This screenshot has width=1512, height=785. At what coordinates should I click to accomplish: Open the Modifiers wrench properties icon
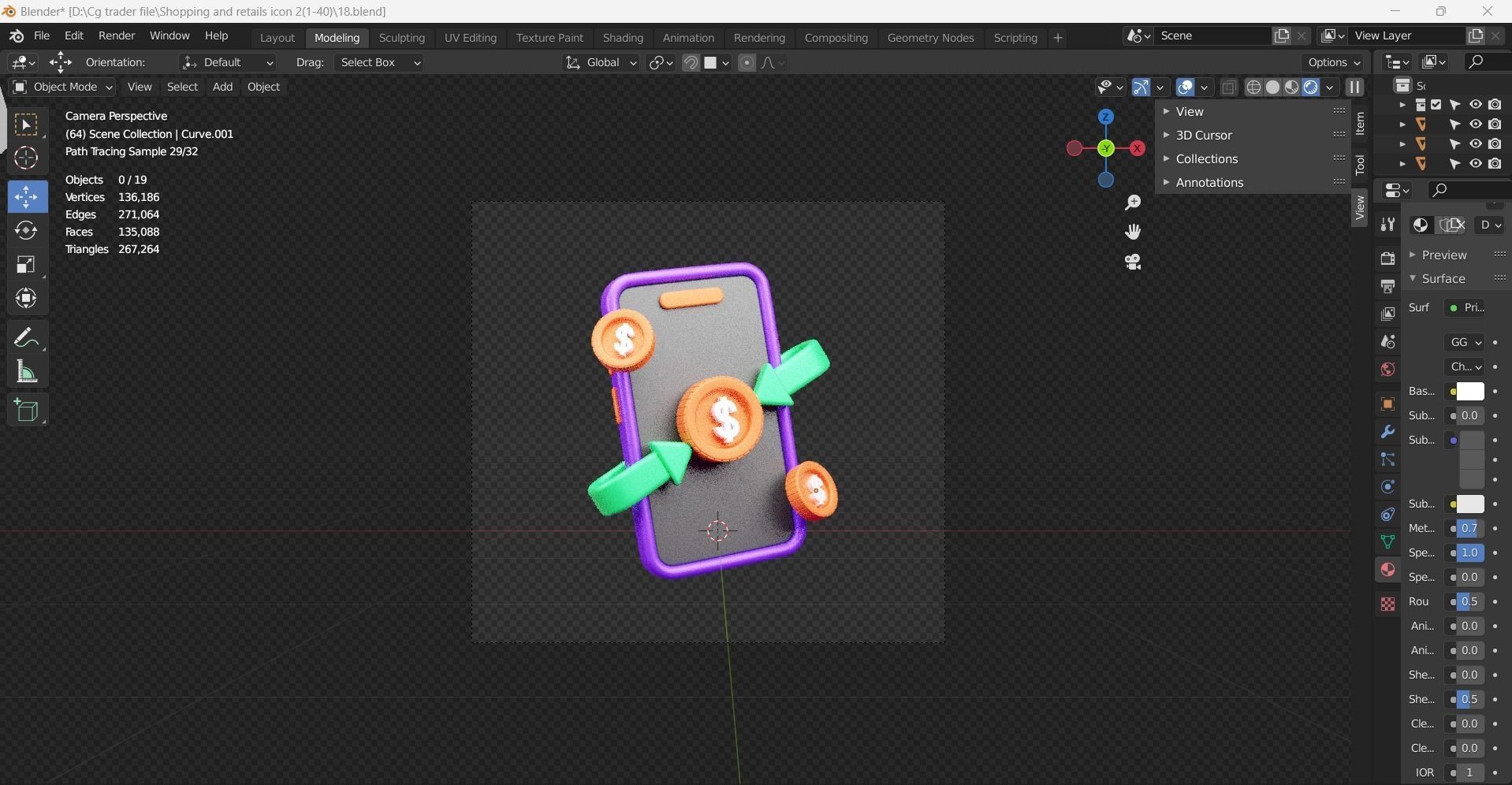[x=1387, y=432]
